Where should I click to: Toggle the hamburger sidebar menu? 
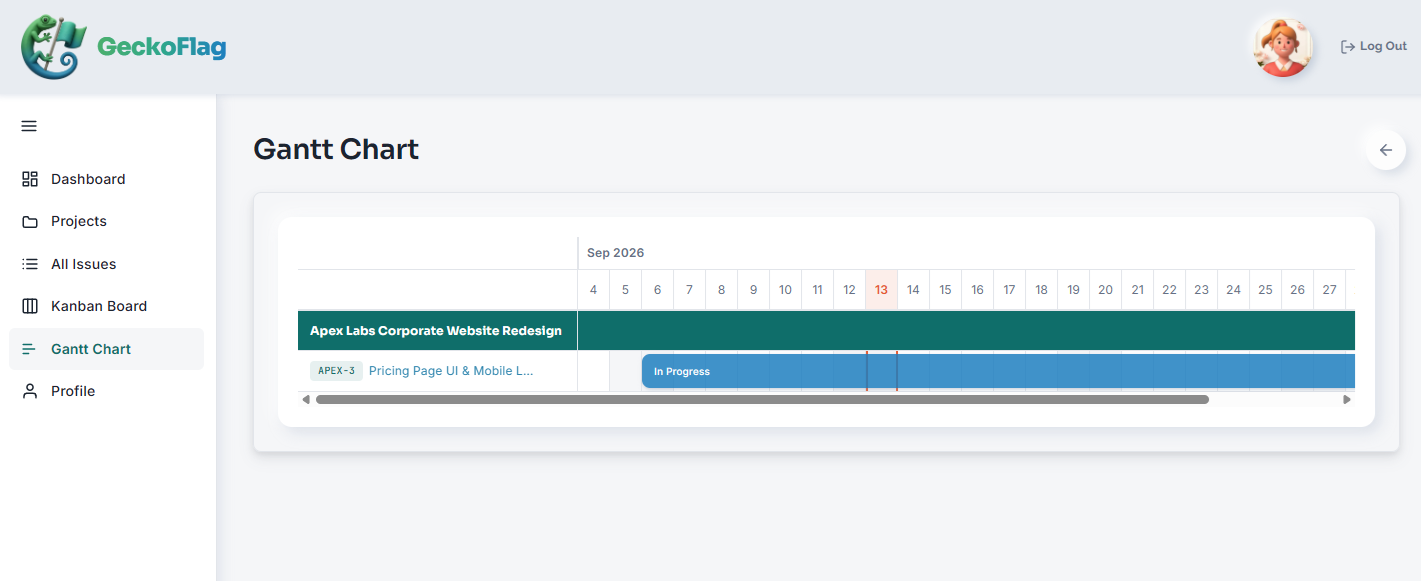(29, 126)
